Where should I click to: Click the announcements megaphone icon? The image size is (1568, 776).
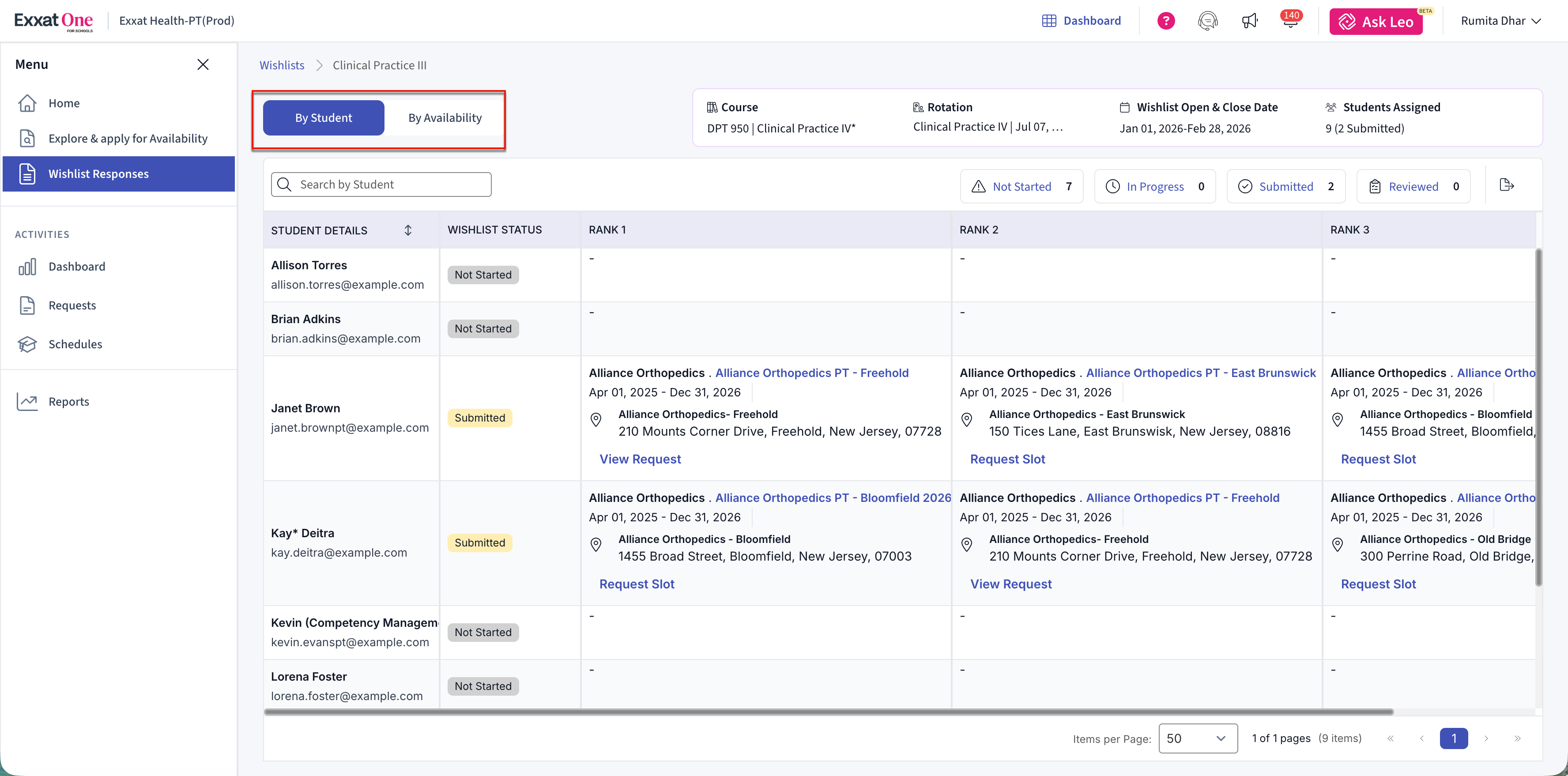click(x=1250, y=21)
